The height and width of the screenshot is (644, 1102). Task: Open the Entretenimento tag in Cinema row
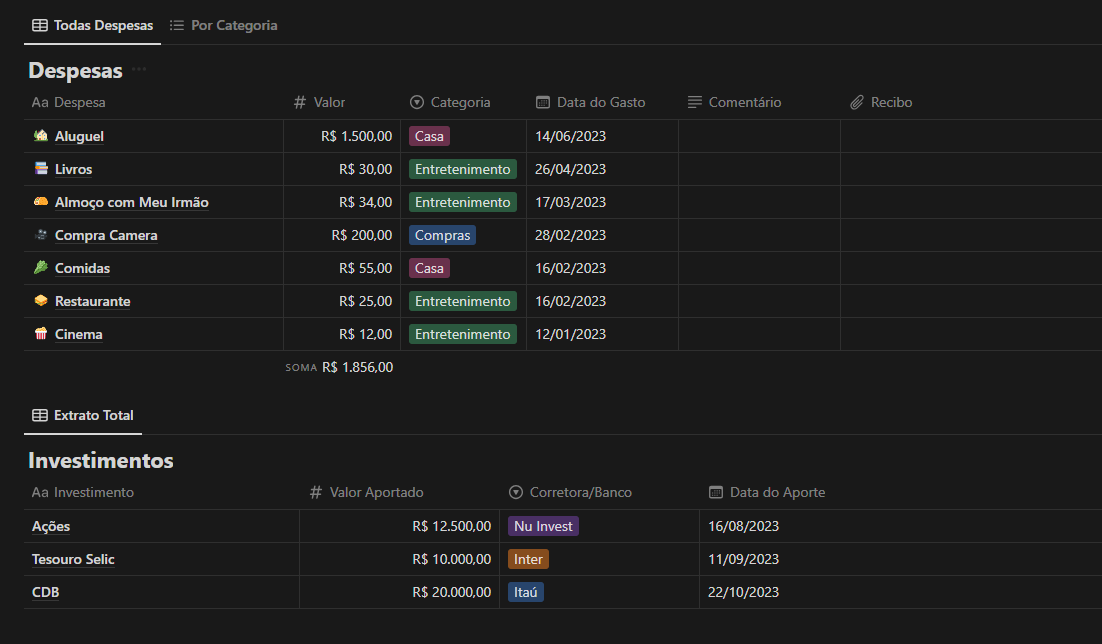[463, 335]
